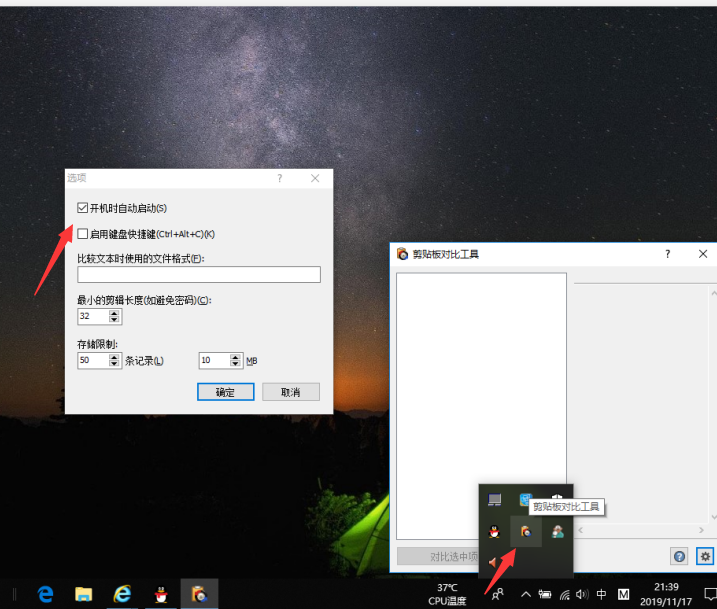Screen dimensions: 717x609
Task: Expand hidden tray icons with the chevron
Action: click(x=525, y=594)
